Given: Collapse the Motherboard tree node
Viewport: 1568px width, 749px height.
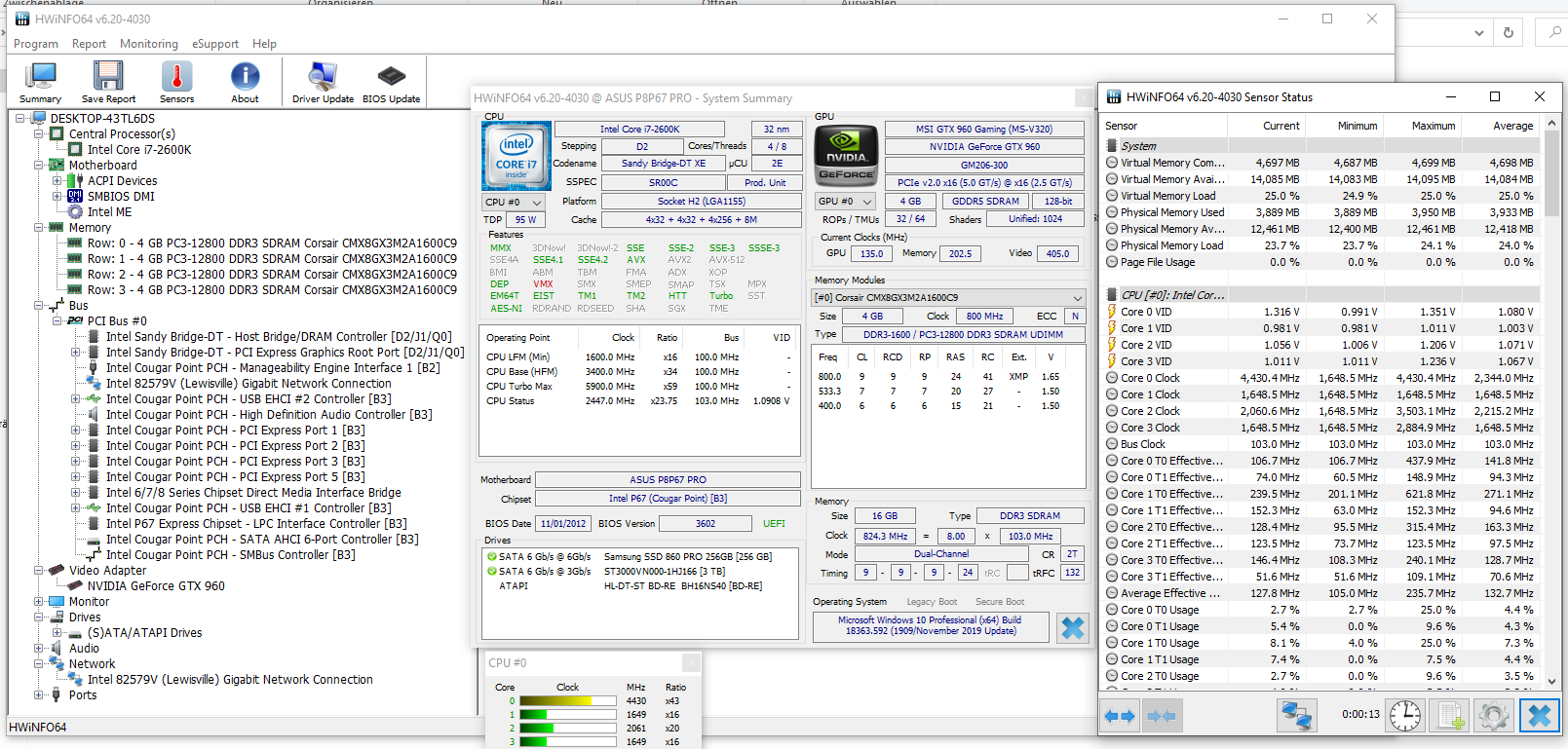Looking at the screenshot, I should tap(39, 166).
